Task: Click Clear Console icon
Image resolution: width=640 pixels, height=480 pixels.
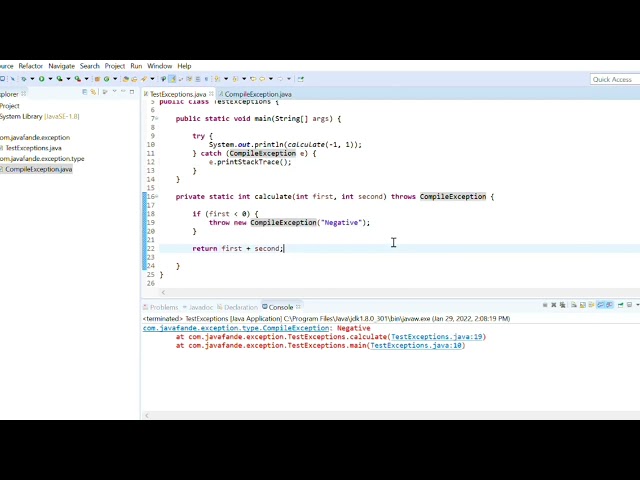Action: pos(574,305)
